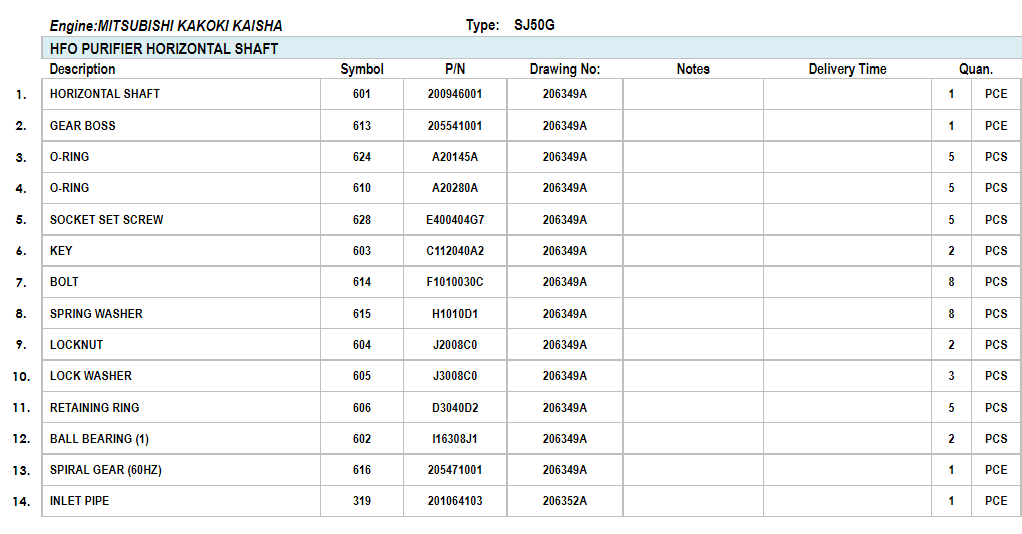This screenshot has width=1022, height=534.
Task: Click the INLET PIPE description cell
Action: tap(181, 501)
